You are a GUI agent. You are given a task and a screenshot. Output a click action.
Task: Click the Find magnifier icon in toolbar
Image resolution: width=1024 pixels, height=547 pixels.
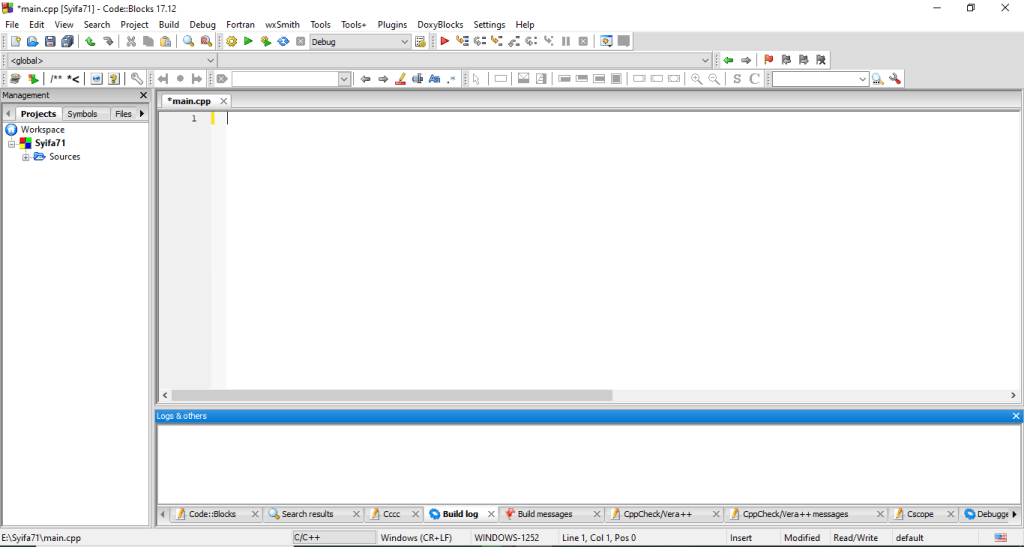(x=188, y=42)
